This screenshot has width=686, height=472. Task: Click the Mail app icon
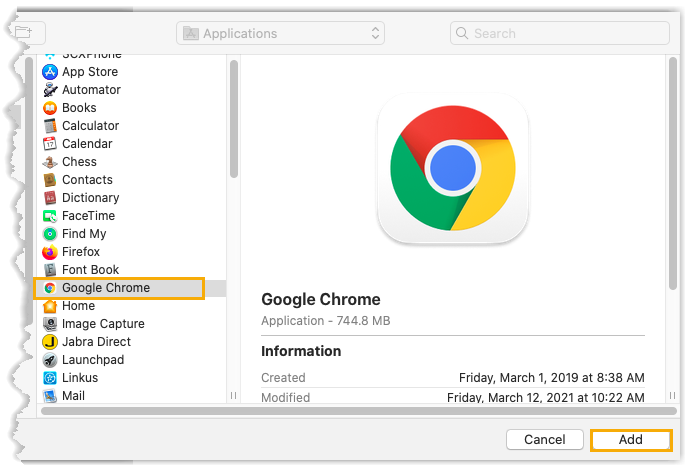pos(50,396)
